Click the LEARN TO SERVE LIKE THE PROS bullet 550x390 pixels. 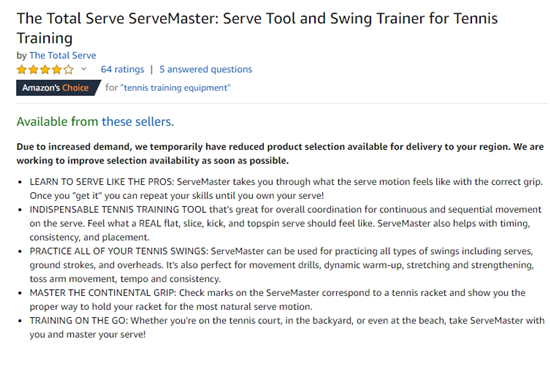point(286,189)
